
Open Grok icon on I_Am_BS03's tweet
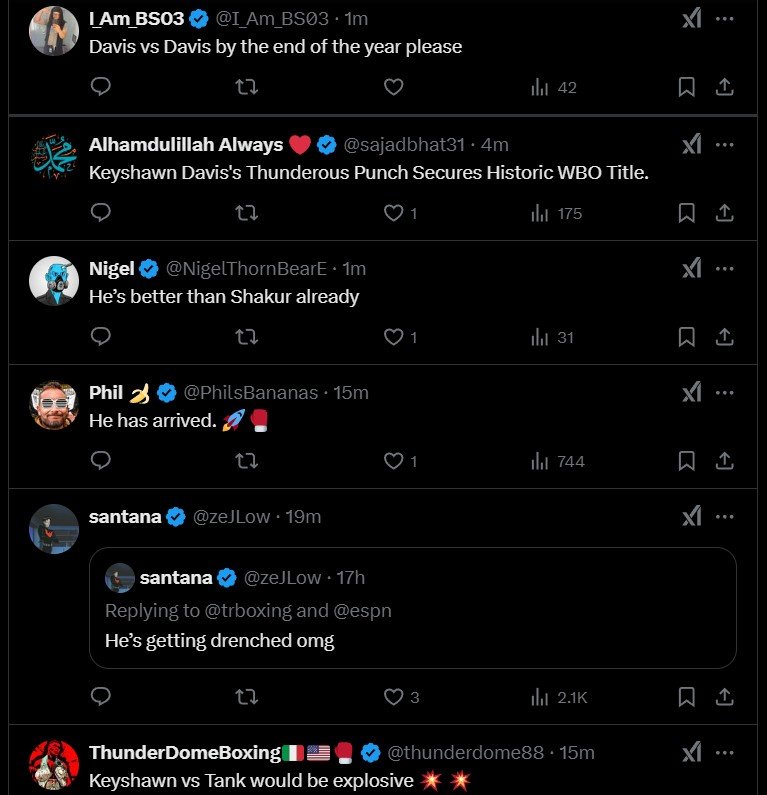(691, 18)
